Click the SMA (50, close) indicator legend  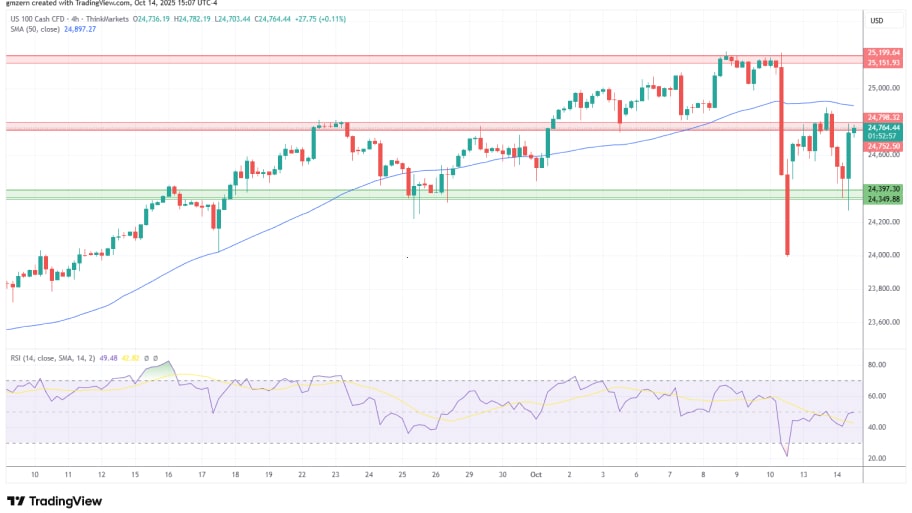[33, 29]
